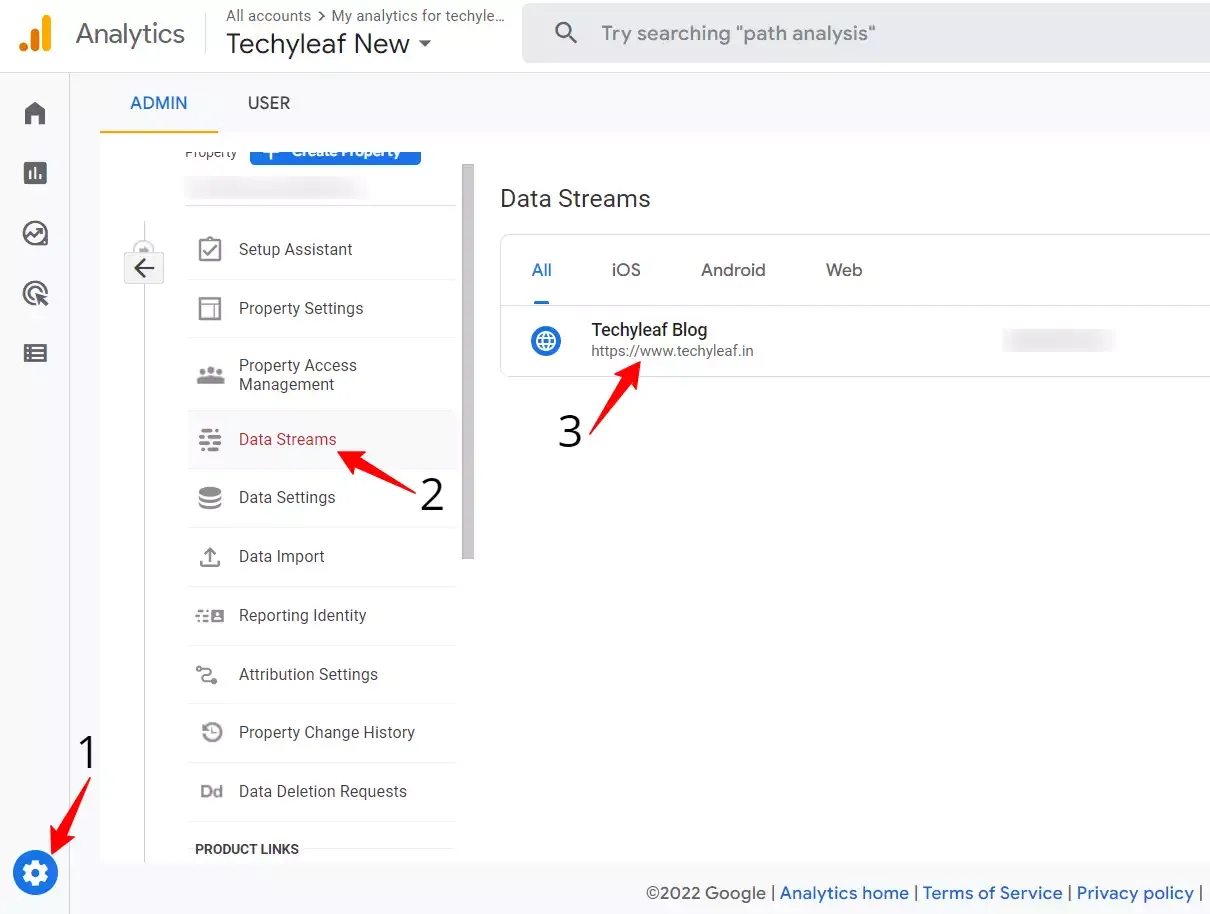Open the Analytics home link
The width and height of the screenshot is (1210, 914).
[844, 893]
